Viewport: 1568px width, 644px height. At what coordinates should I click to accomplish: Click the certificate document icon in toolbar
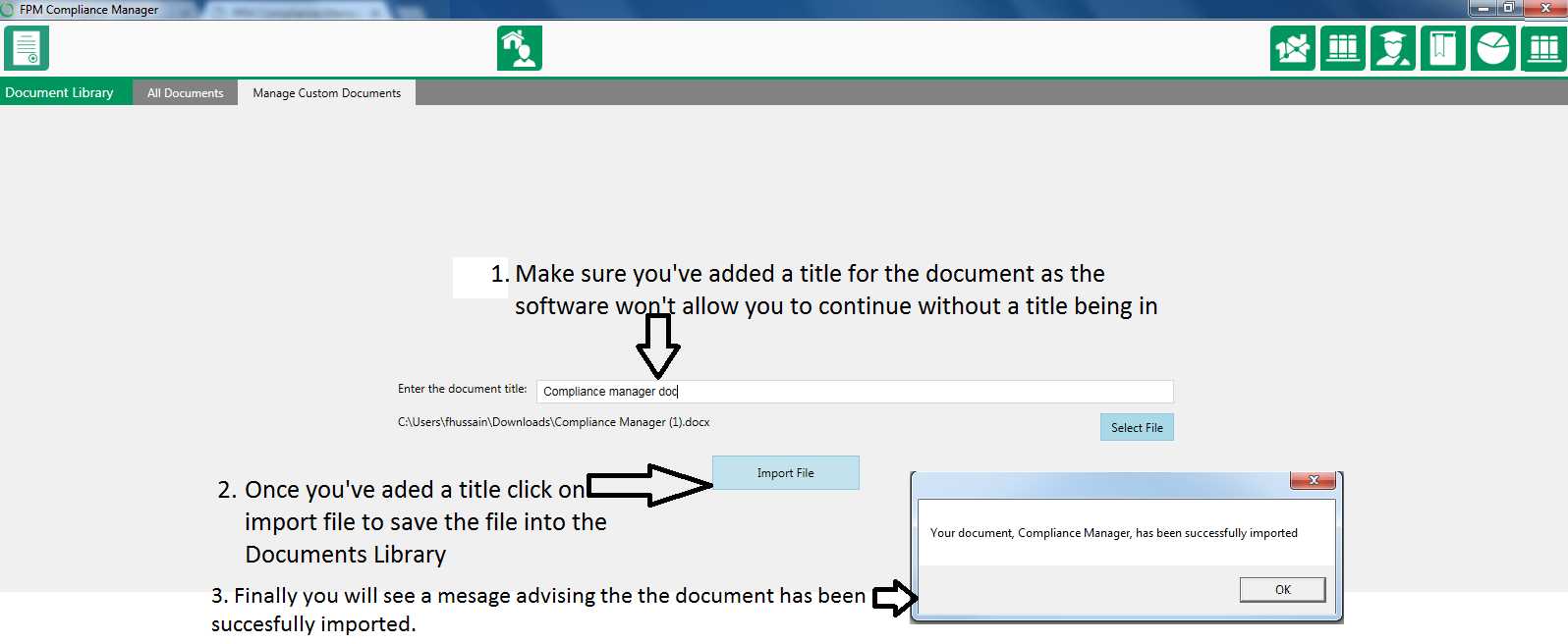click(x=27, y=48)
